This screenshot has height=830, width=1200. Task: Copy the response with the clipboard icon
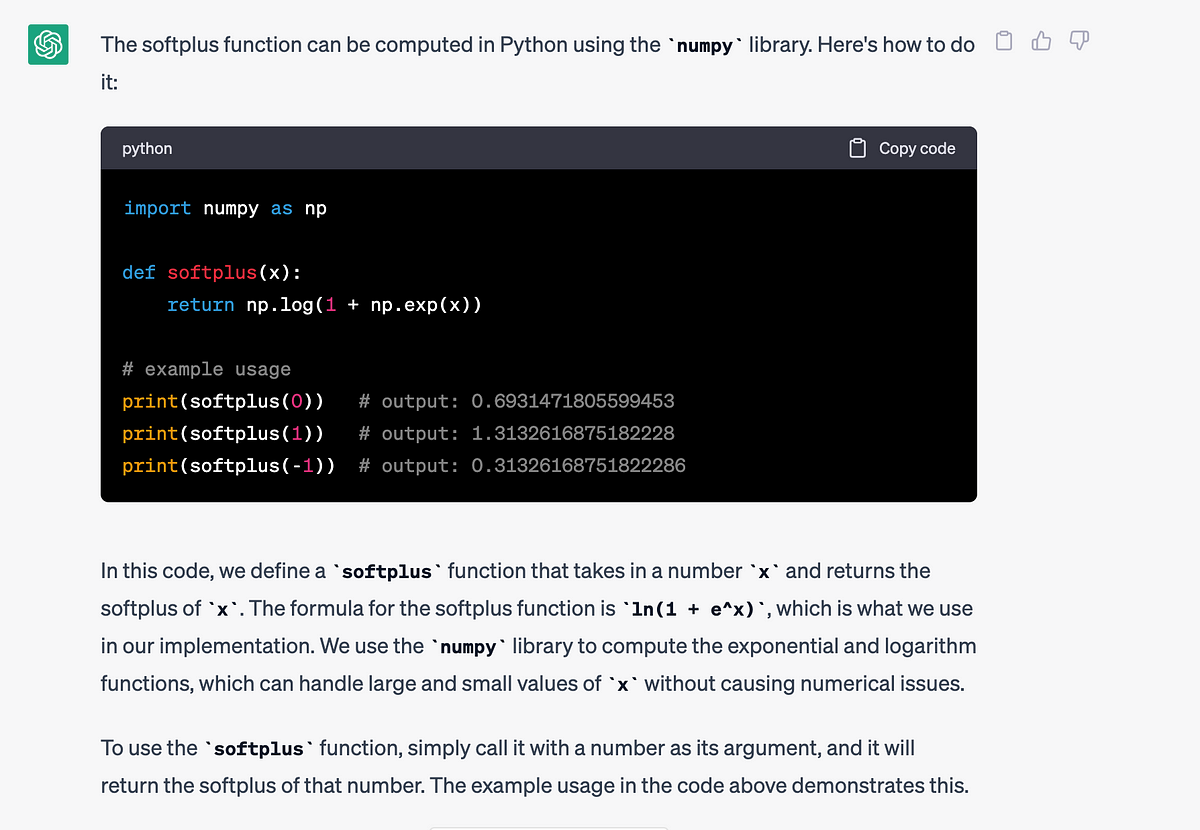(1004, 41)
